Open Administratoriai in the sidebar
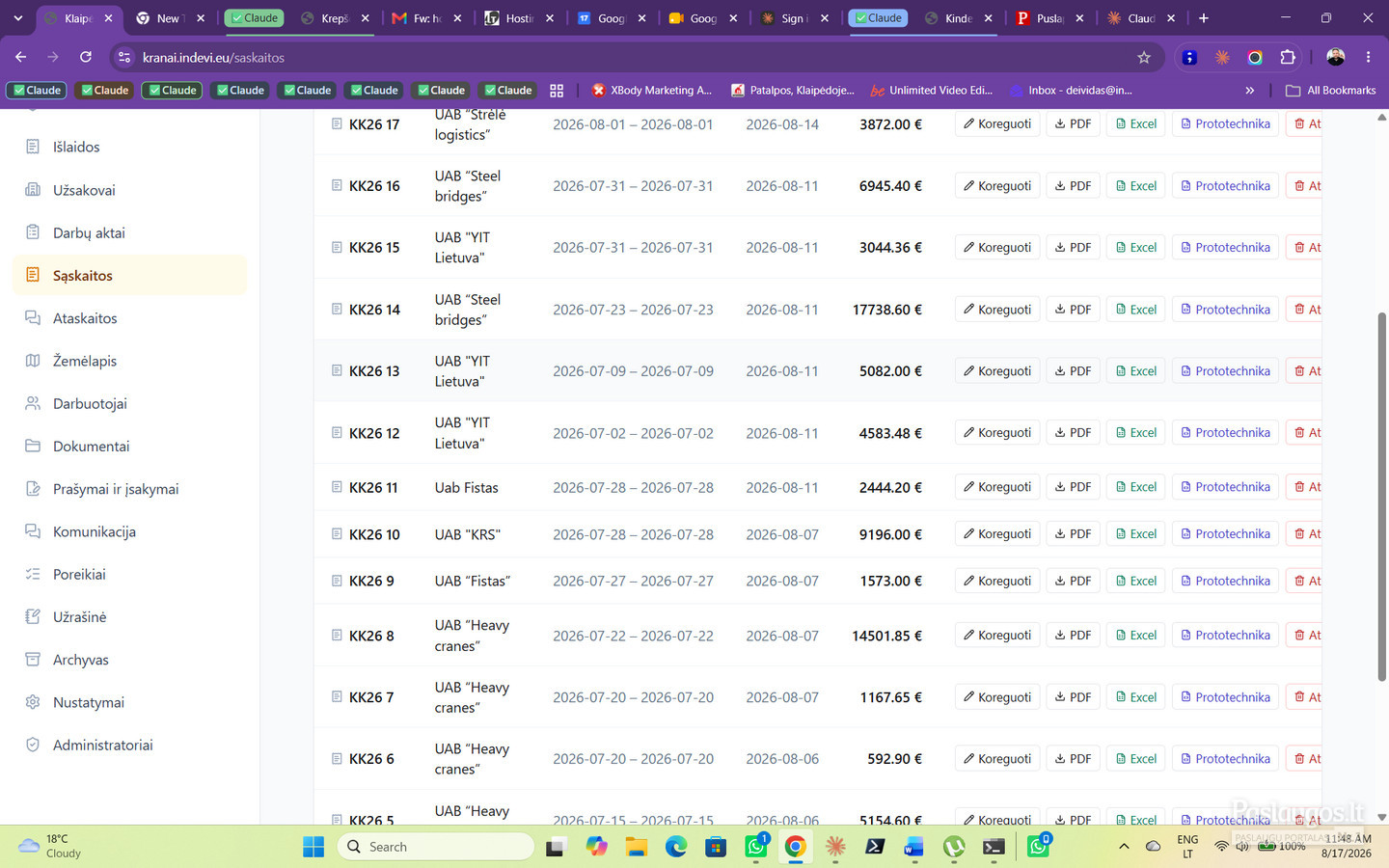Screen dimensions: 1389x868 tap(129, 745)
